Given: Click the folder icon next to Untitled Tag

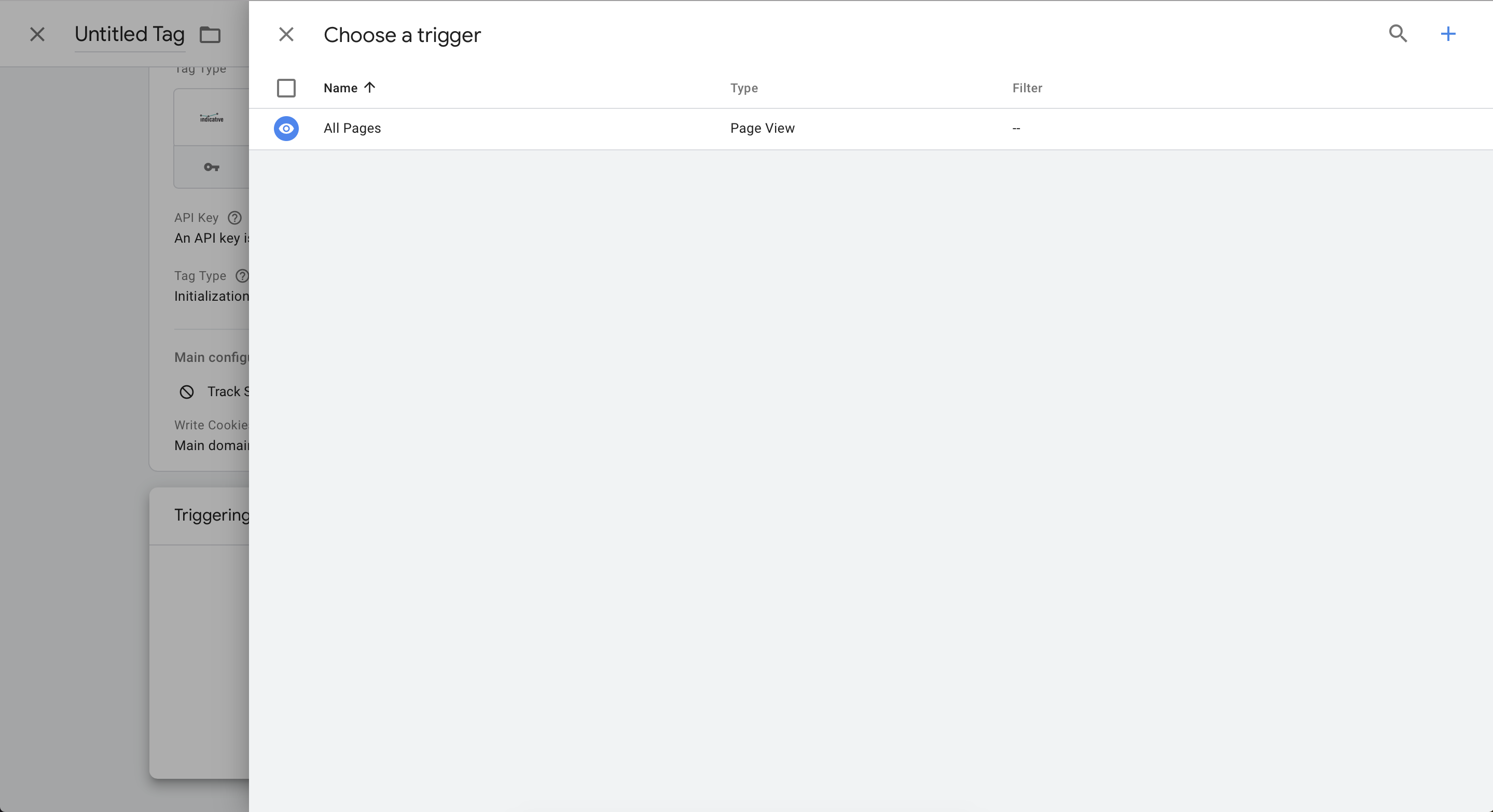Looking at the screenshot, I should [210, 34].
